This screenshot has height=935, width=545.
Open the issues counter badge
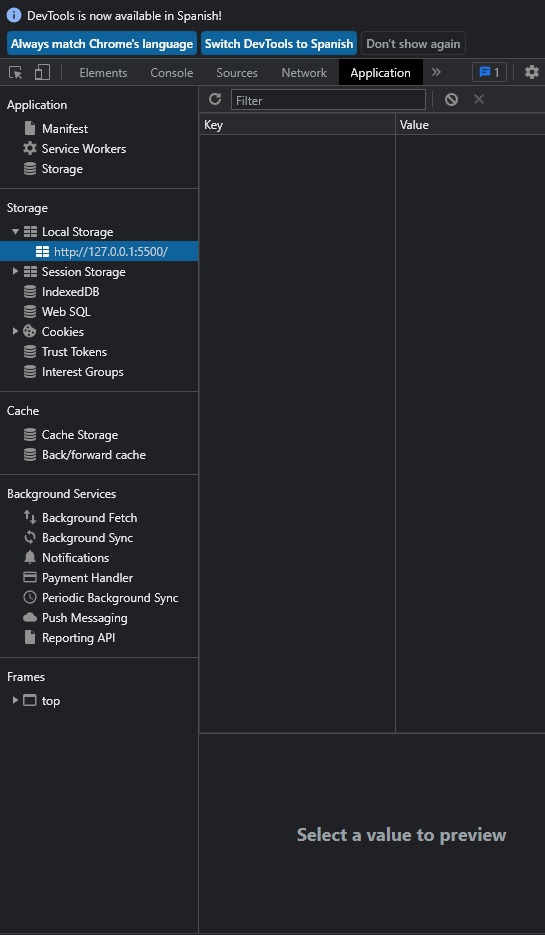point(489,73)
